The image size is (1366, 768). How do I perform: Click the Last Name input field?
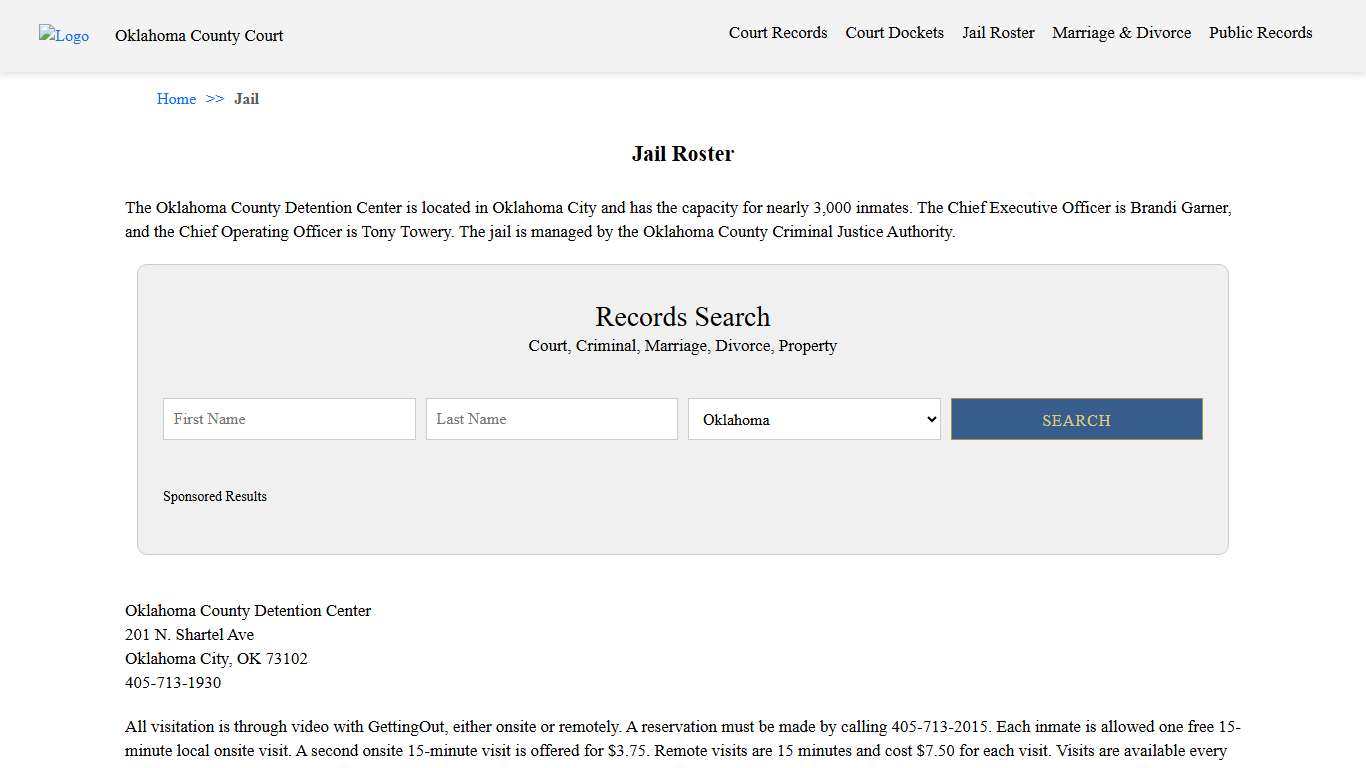tap(551, 418)
